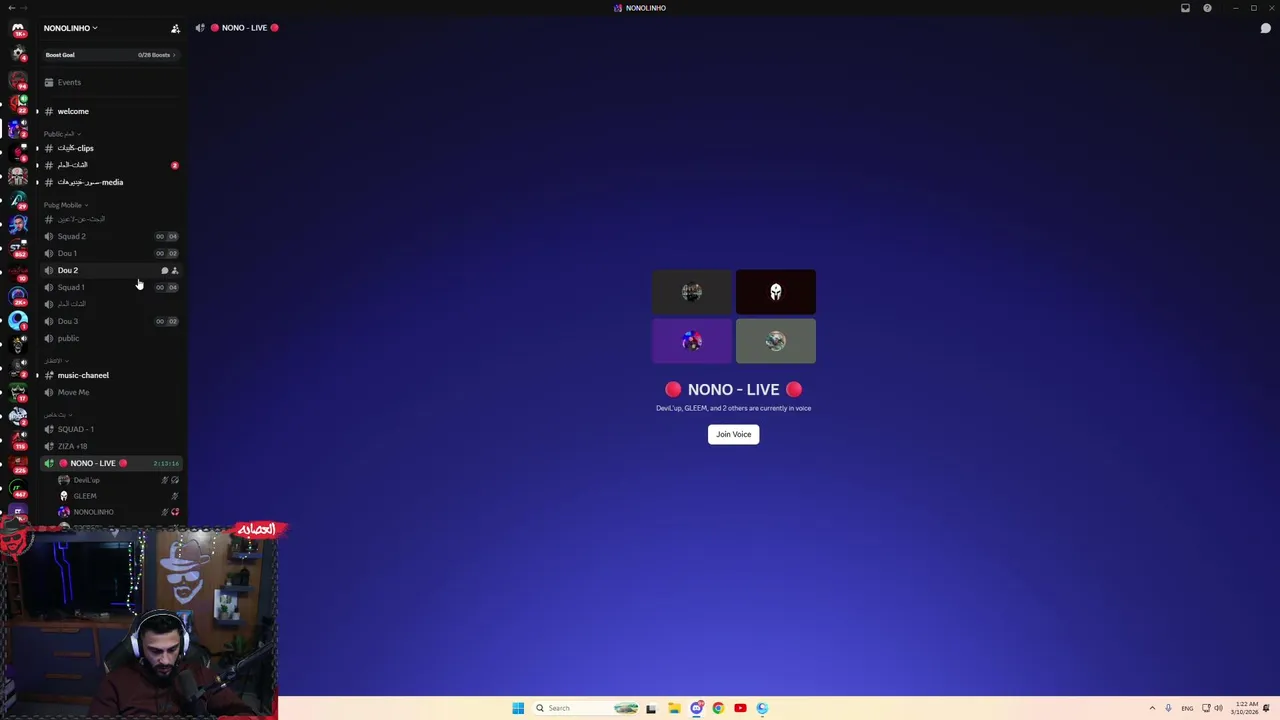1280x720 pixels.
Task: Open the media text channel
Action: pyautogui.click(x=110, y=182)
